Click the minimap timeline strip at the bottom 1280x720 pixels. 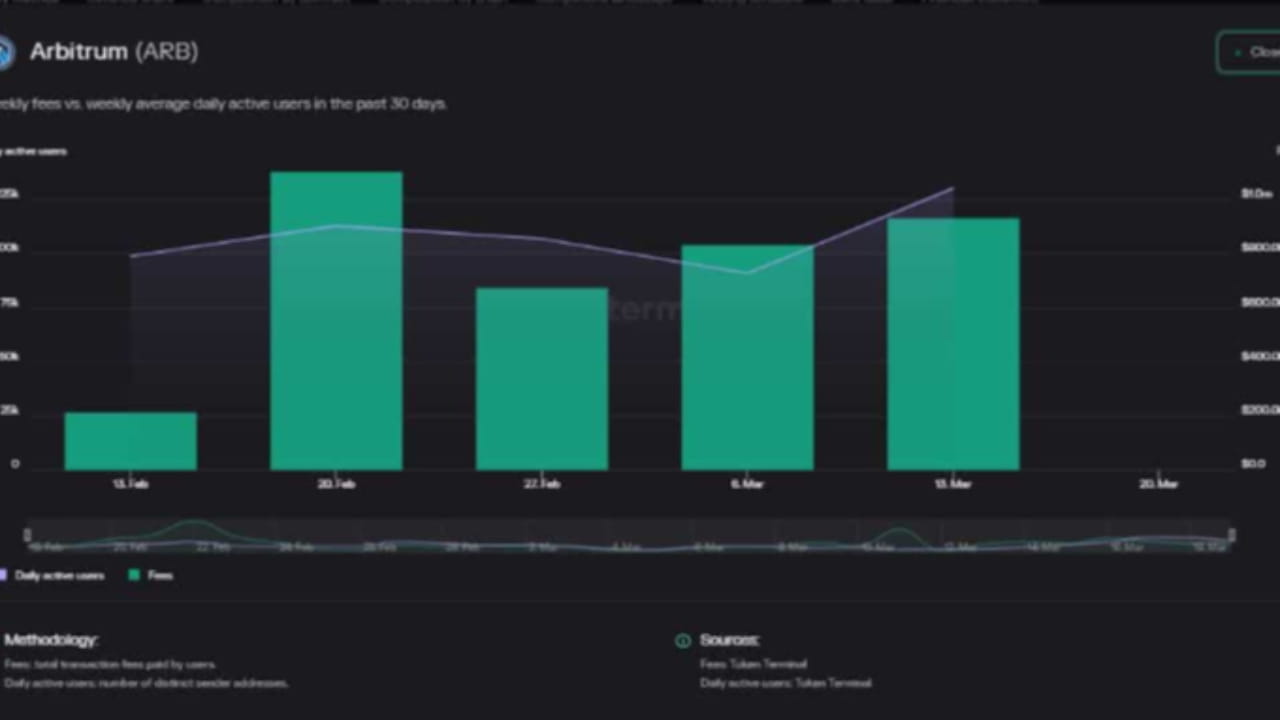pyautogui.click(x=630, y=533)
